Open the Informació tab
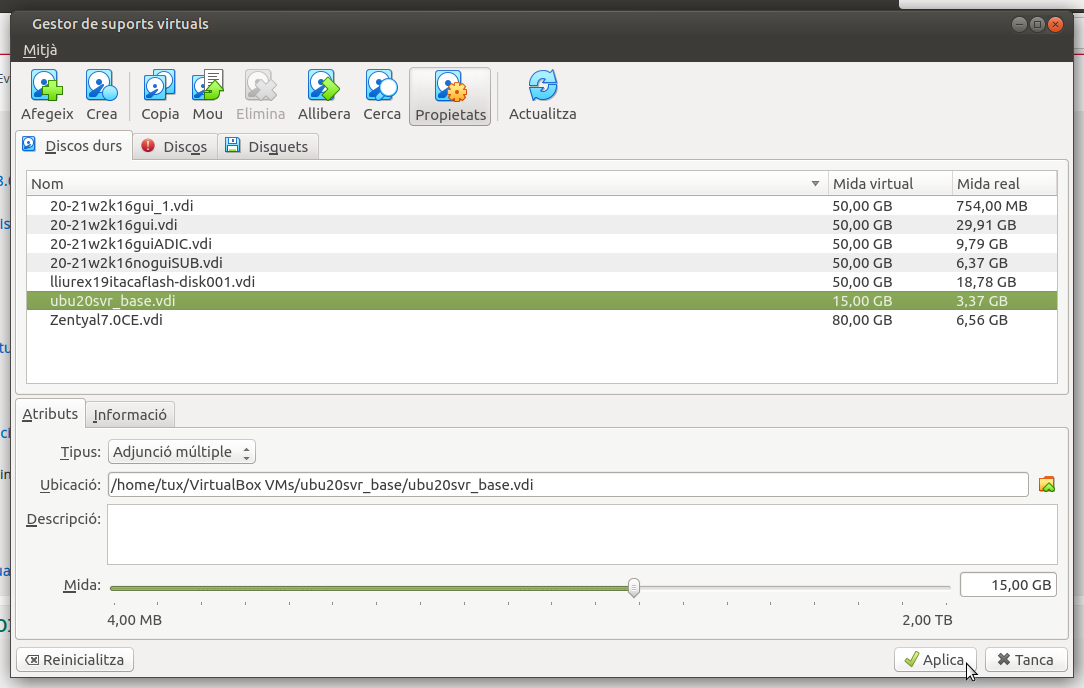 pos(130,414)
